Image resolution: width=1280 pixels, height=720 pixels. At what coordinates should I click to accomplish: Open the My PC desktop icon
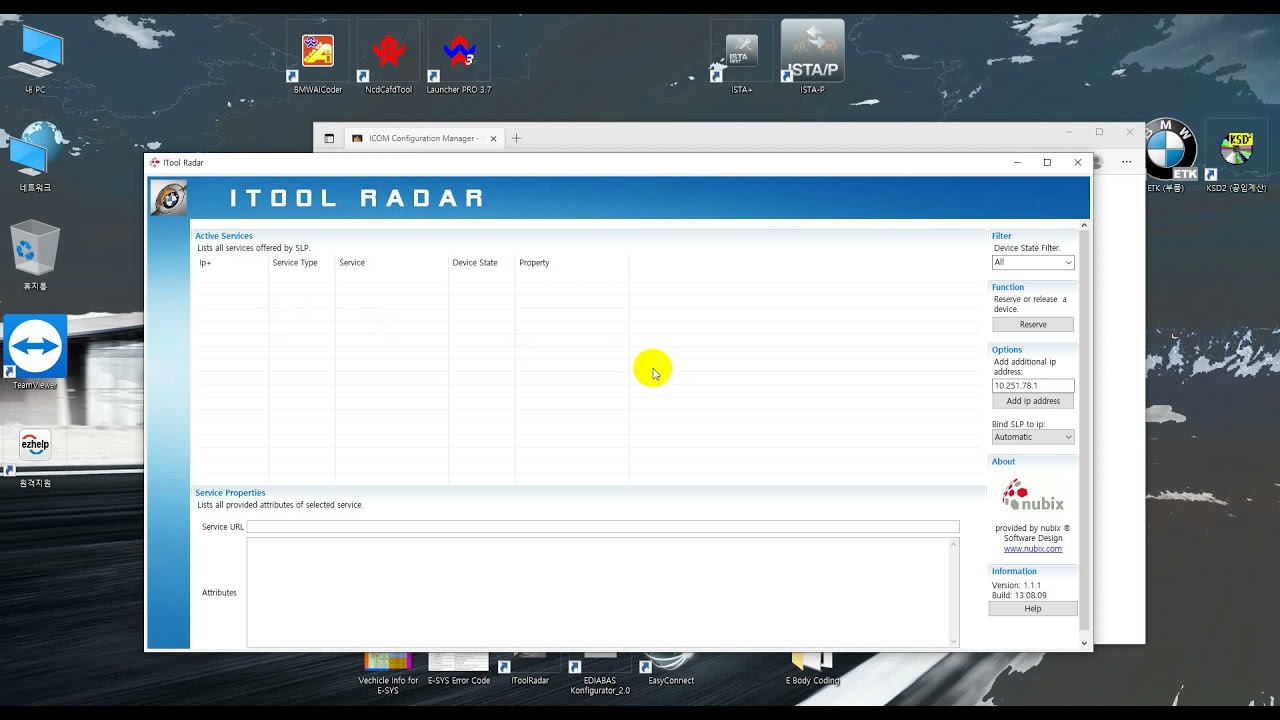pyautogui.click(x=35, y=60)
